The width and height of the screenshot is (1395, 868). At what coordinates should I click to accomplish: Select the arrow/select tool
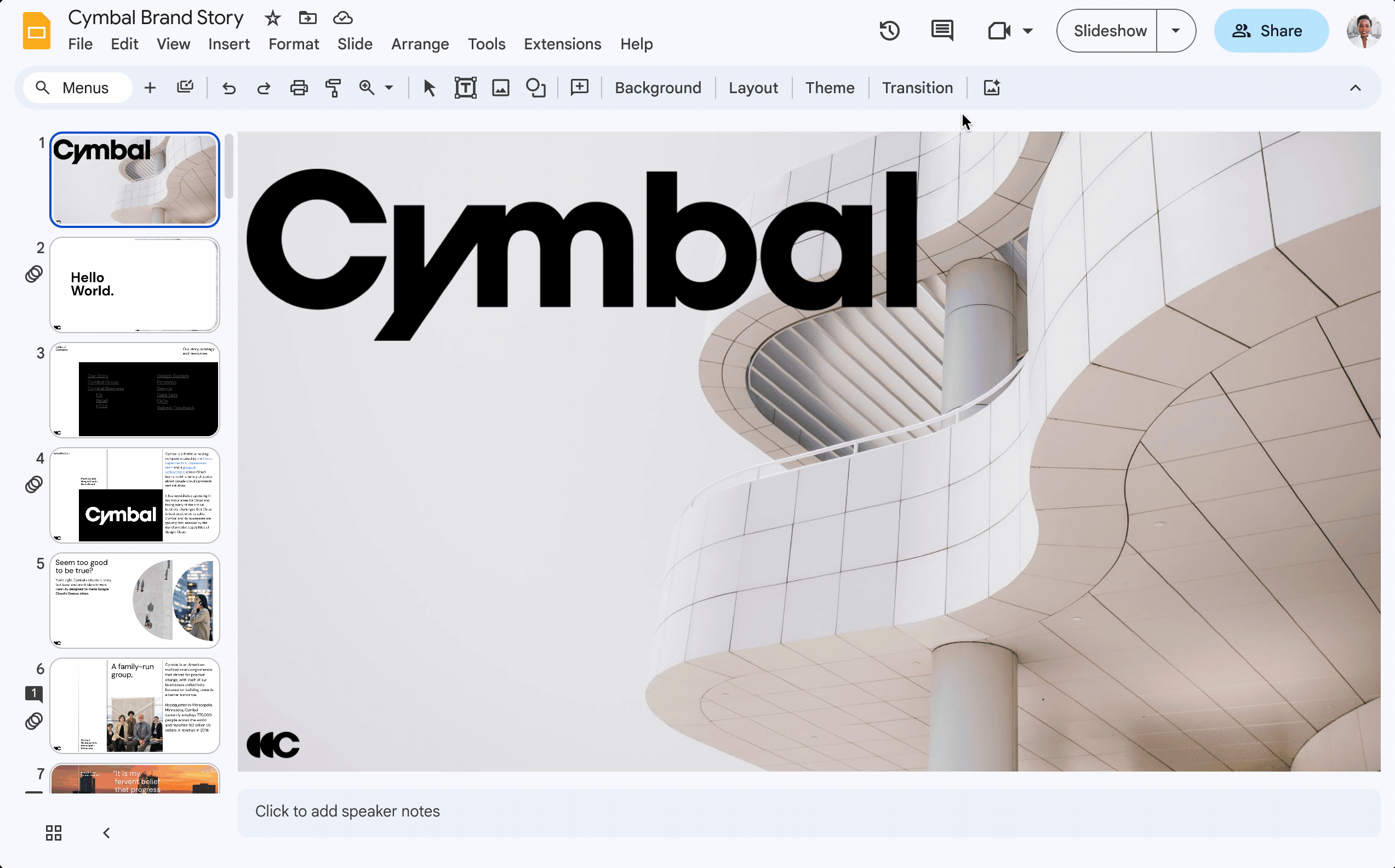pyautogui.click(x=428, y=88)
